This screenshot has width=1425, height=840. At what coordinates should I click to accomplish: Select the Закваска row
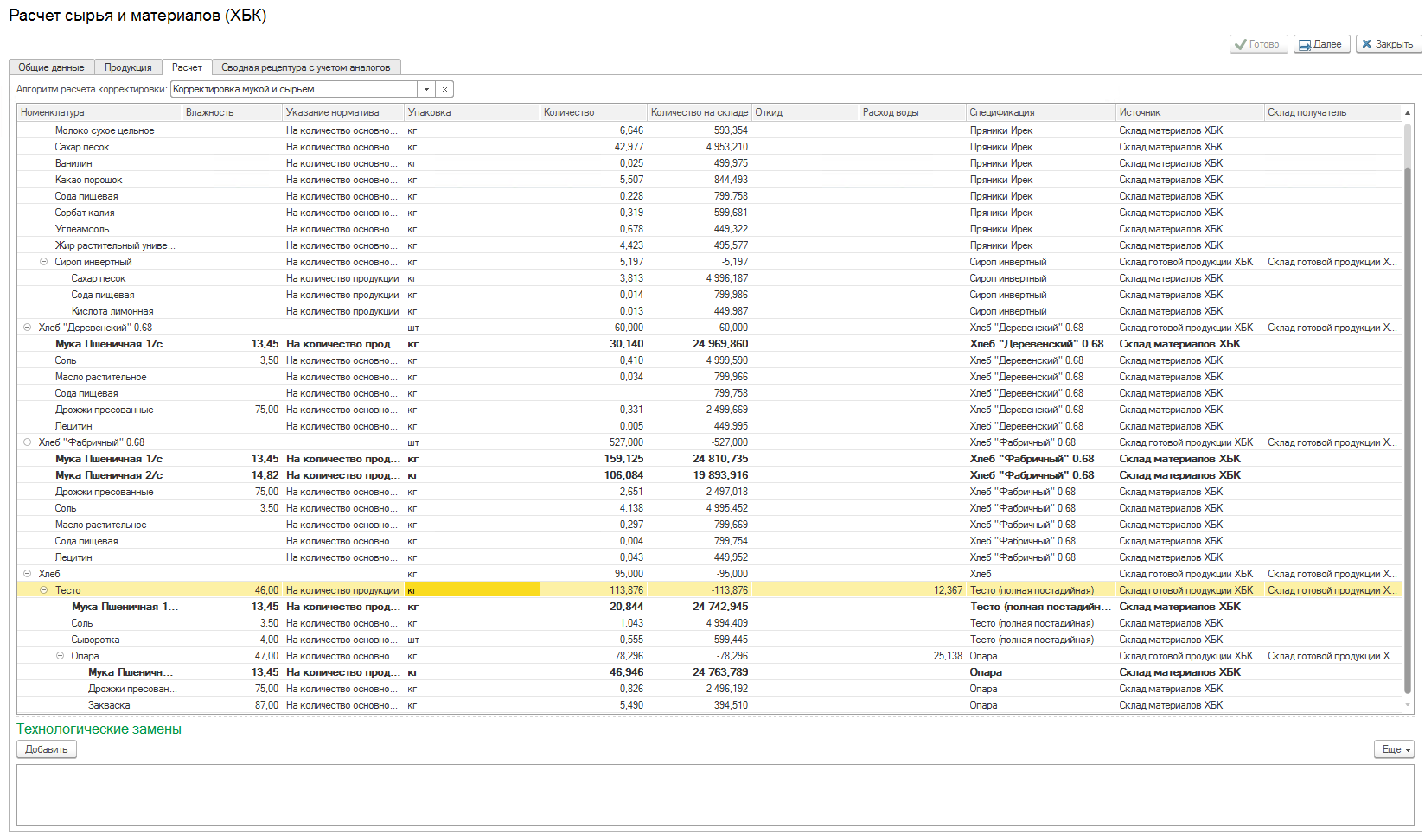709,705
